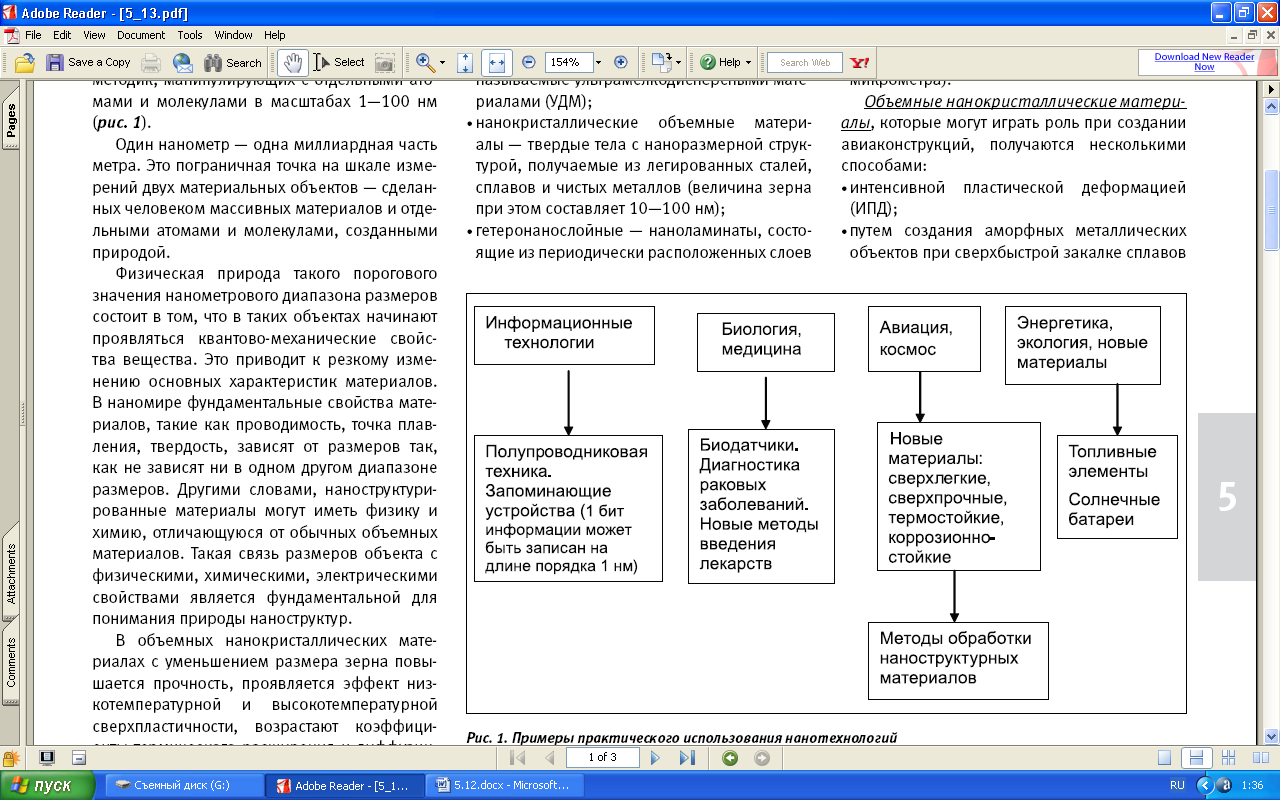
Task: Zoom in with the plus button
Action: point(620,62)
